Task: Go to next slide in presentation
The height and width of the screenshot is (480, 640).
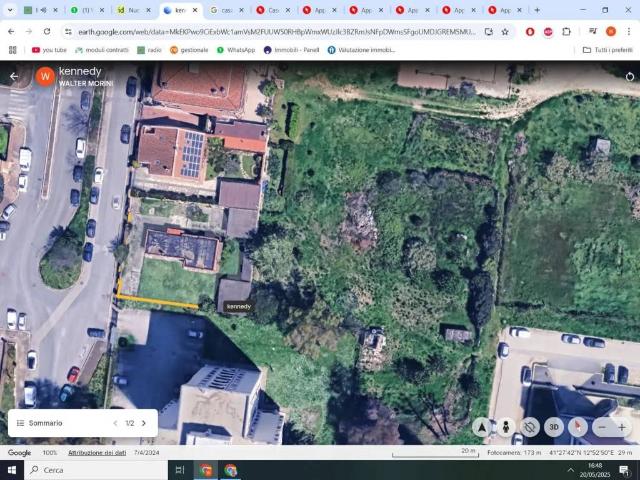Action: coord(144,423)
